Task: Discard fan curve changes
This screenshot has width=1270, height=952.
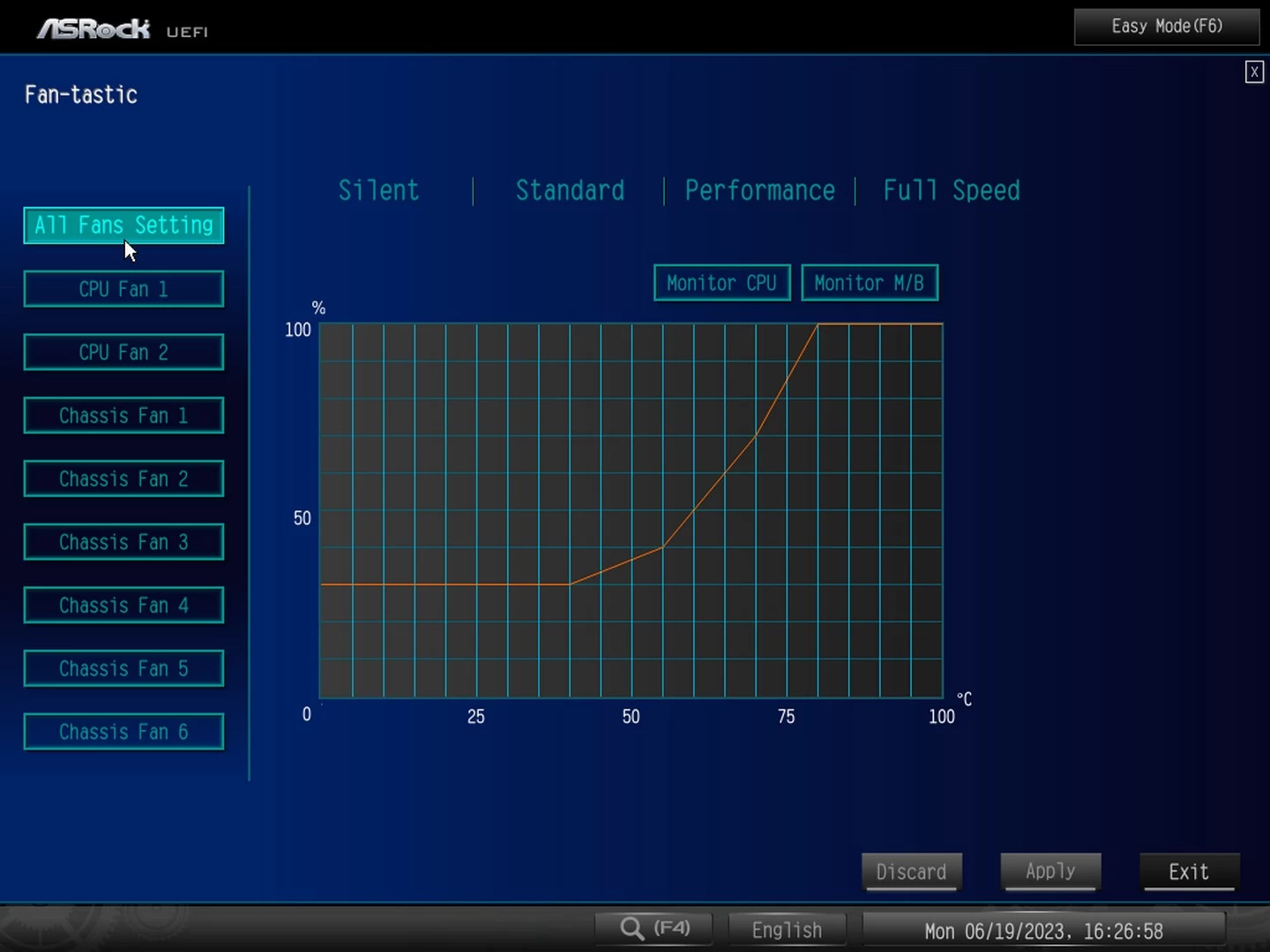Action: tap(911, 872)
